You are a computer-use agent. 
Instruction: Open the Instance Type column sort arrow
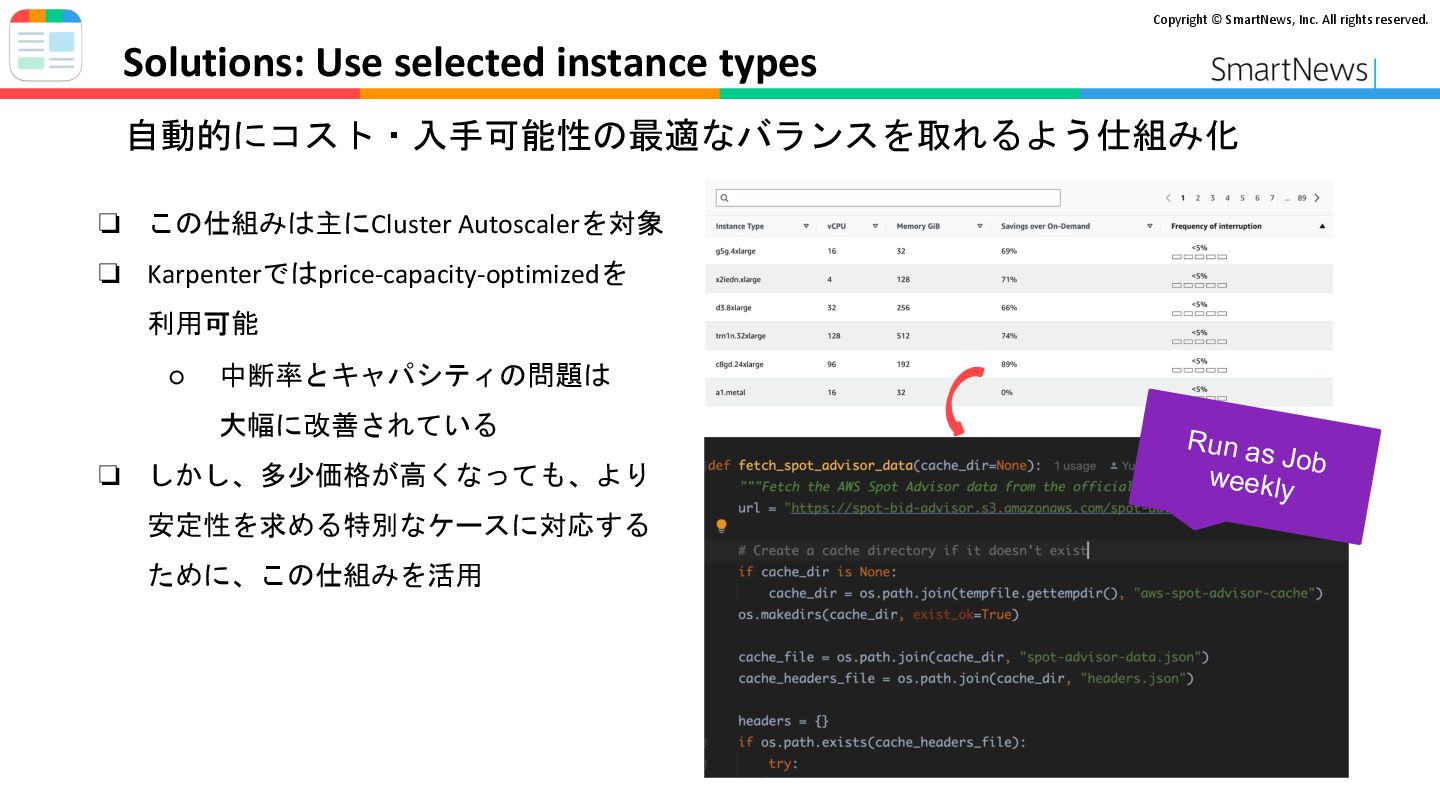point(806,227)
